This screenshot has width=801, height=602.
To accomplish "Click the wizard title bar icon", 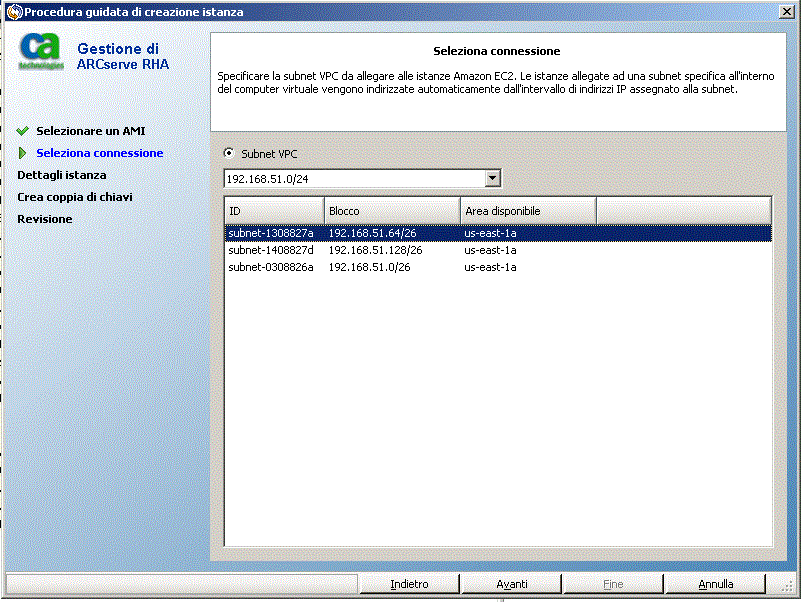I will pos(13,12).
